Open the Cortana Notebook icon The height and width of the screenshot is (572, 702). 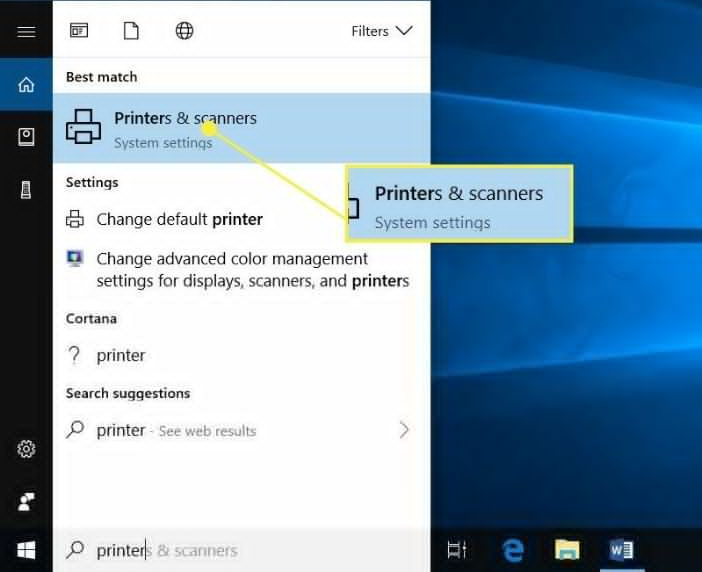26,137
